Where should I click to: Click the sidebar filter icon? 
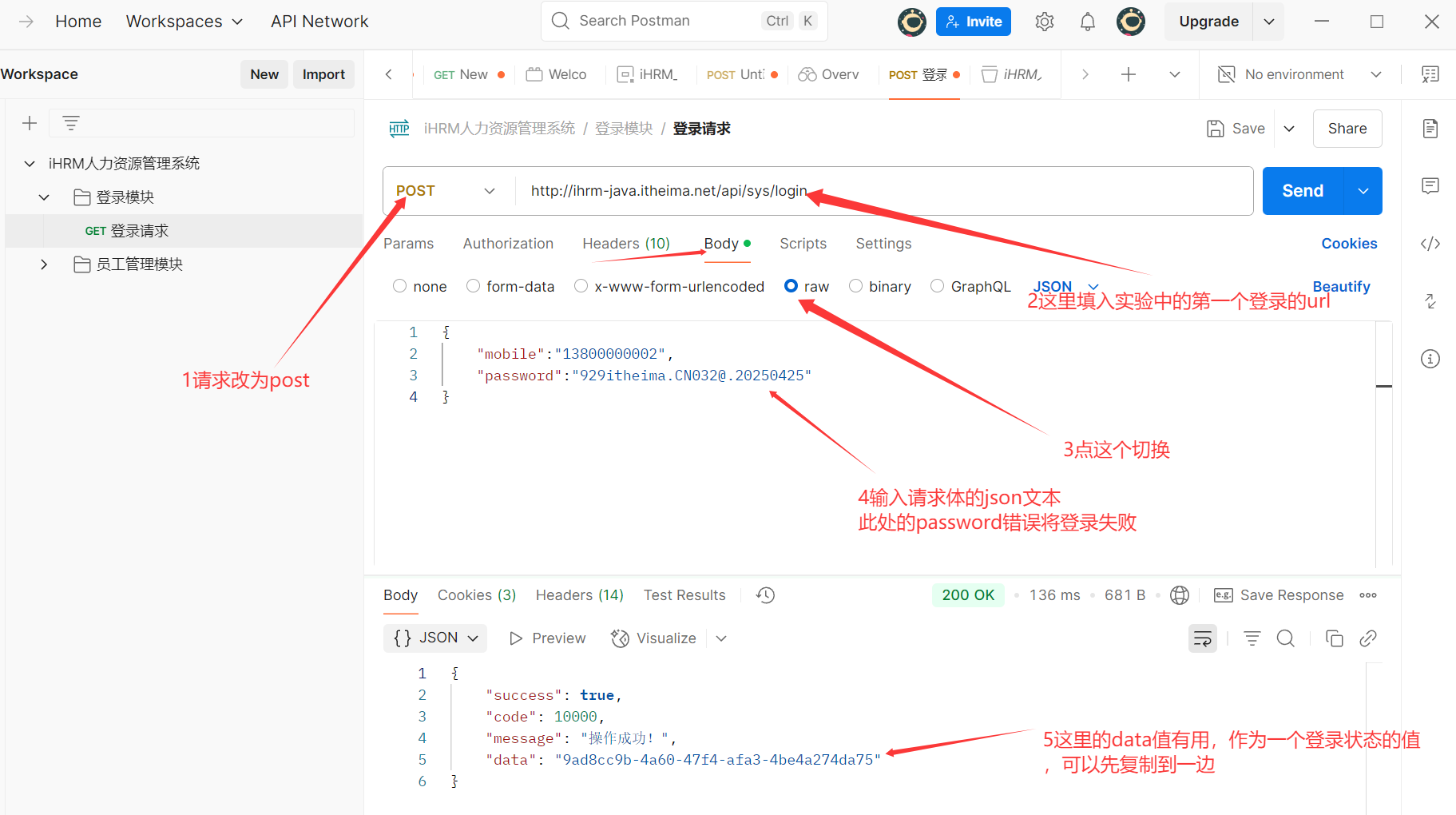coord(71,123)
